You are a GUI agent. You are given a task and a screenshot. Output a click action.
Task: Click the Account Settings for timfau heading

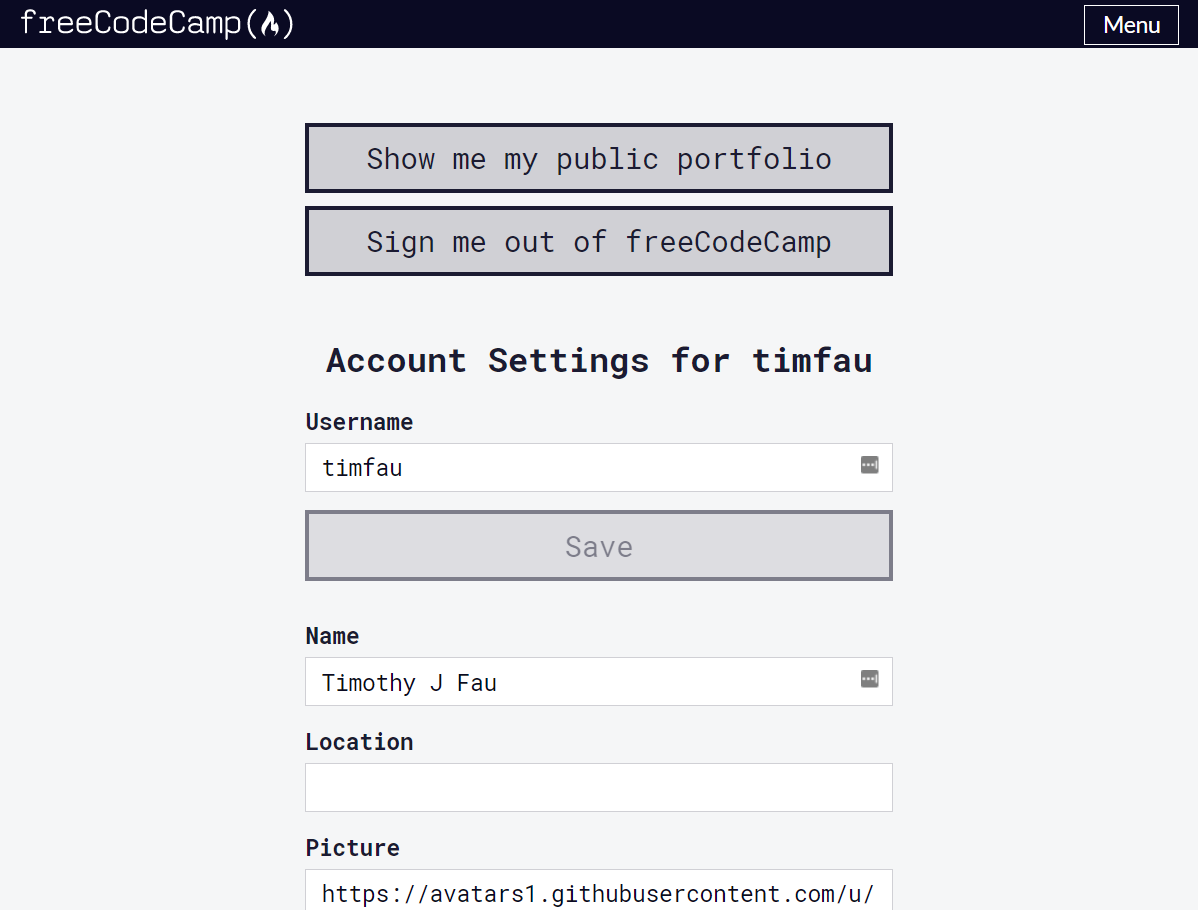[598, 360]
